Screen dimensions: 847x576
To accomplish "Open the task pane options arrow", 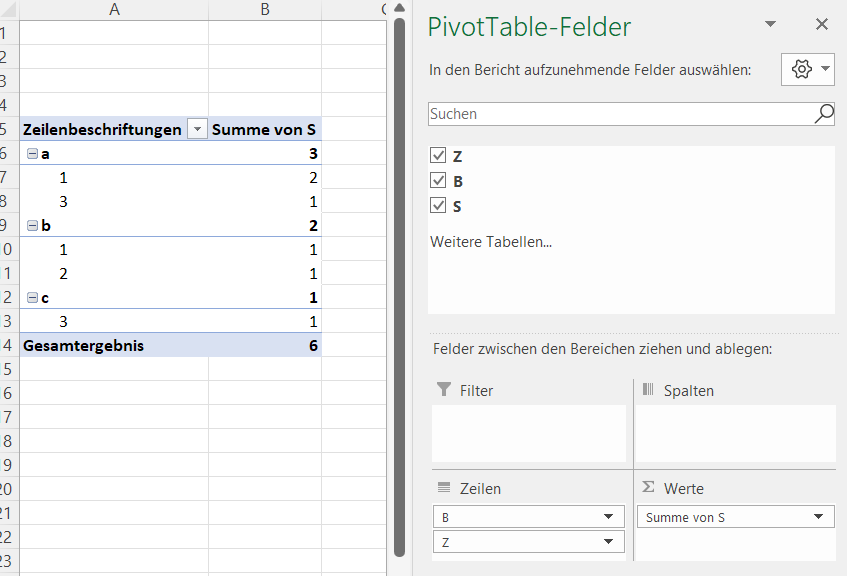I will point(770,25).
